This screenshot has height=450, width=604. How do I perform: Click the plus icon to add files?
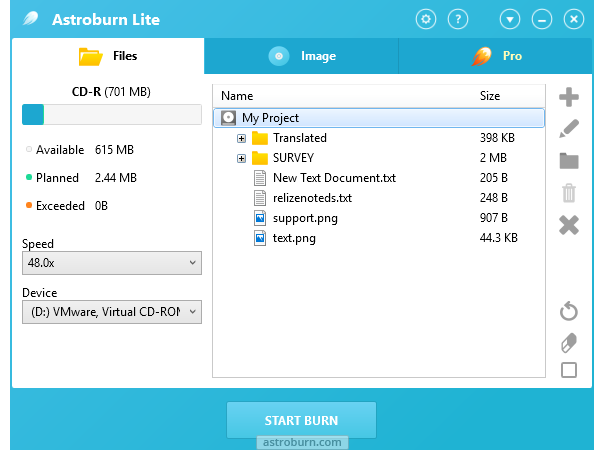click(569, 97)
